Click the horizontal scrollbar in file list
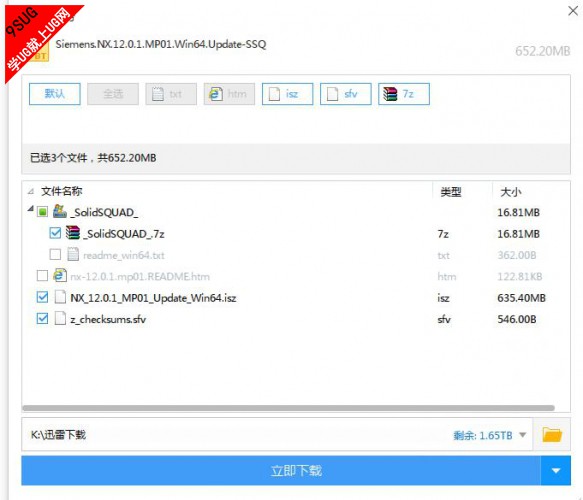Viewport: 583px width, 500px height. tap(289, 408)
